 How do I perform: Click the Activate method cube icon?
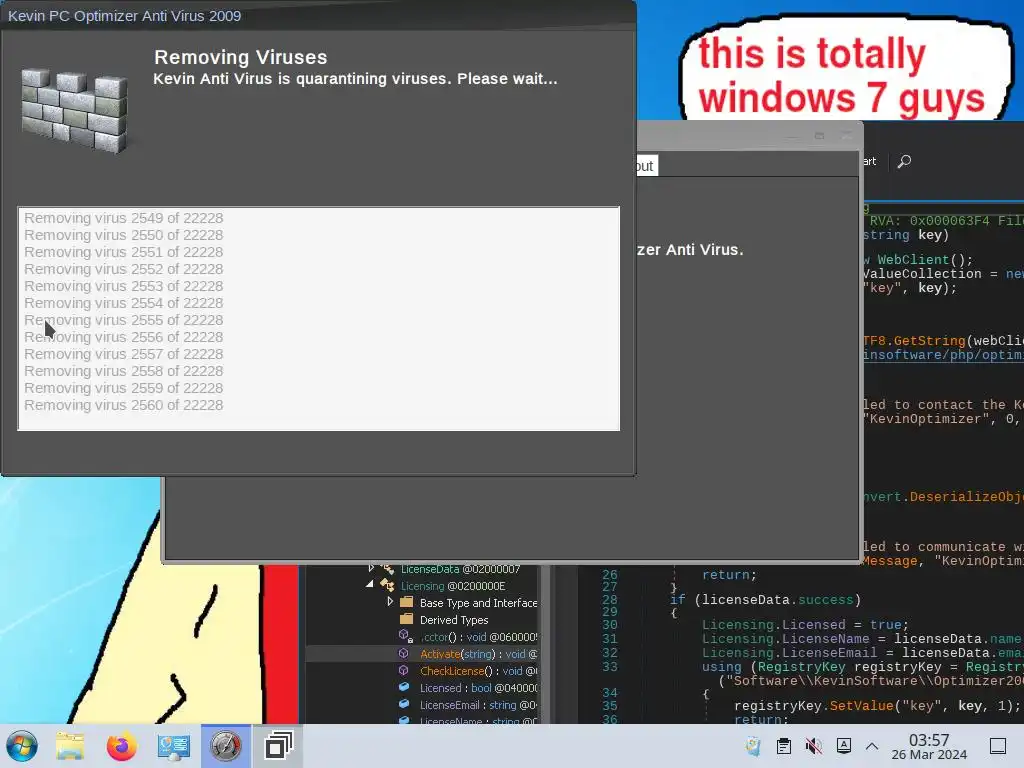click(404, 653)
